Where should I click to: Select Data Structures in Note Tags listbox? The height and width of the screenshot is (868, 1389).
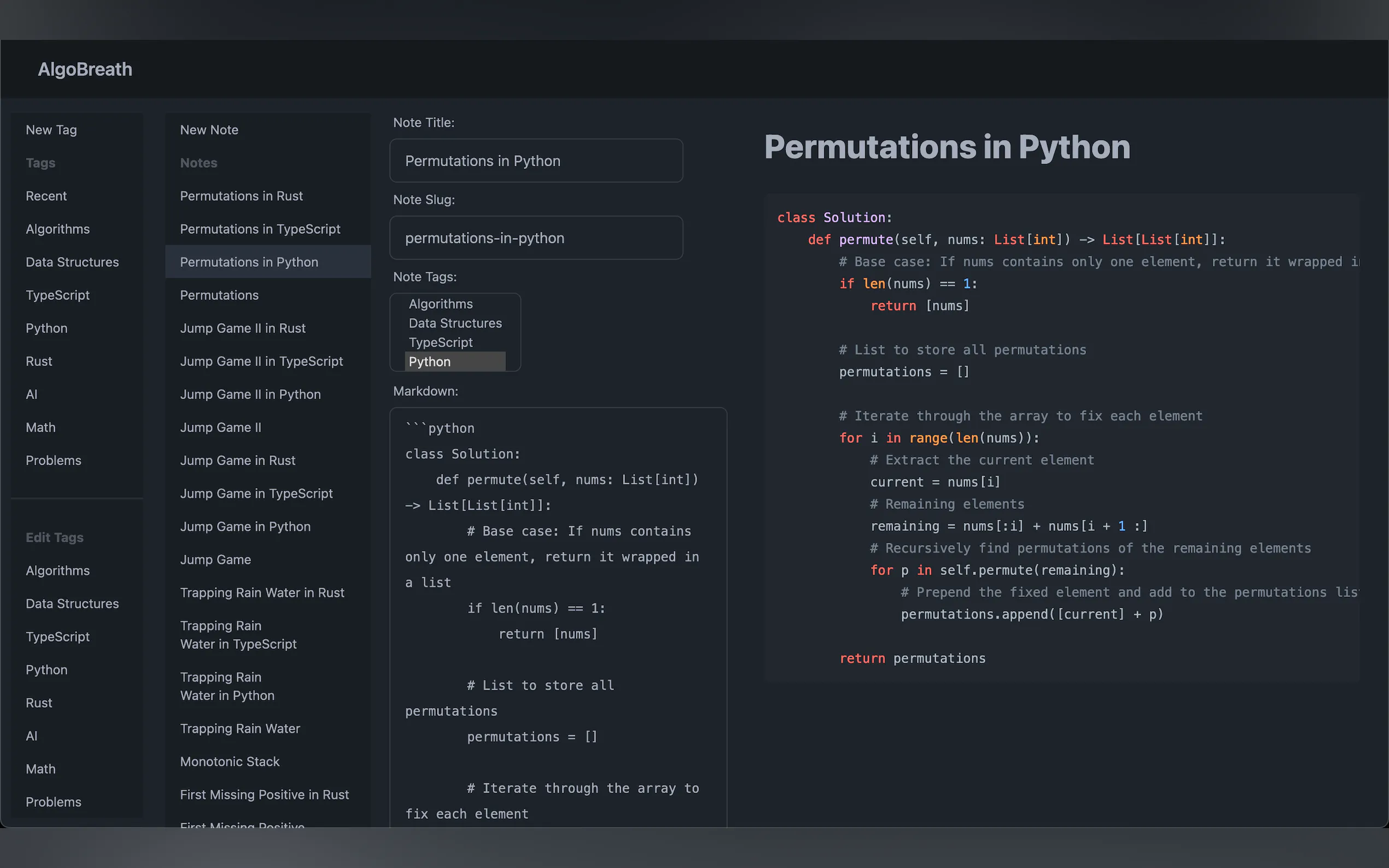455,323
